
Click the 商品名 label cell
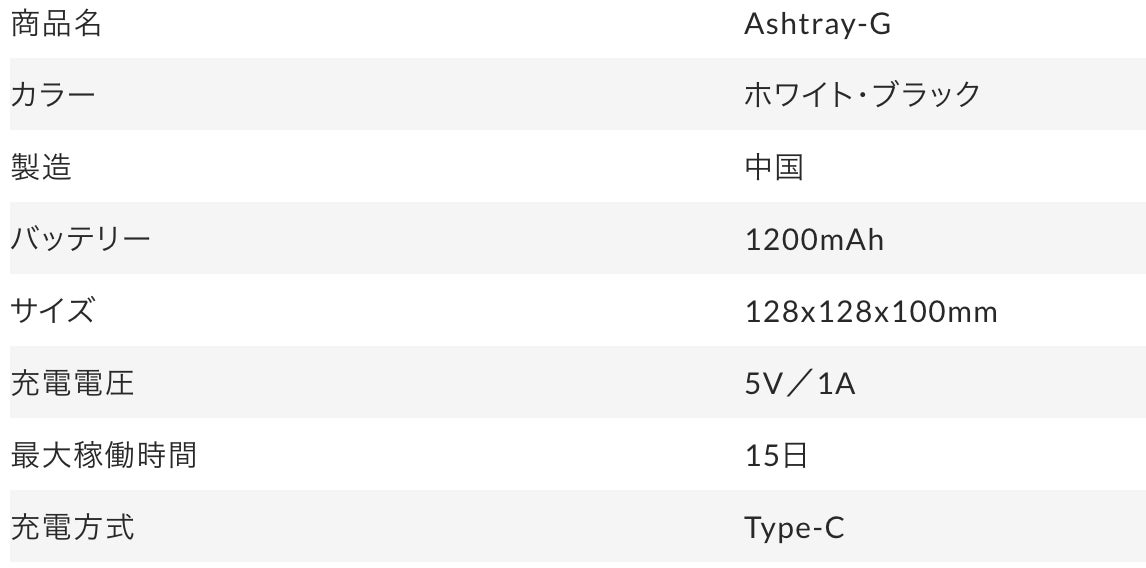56,24
